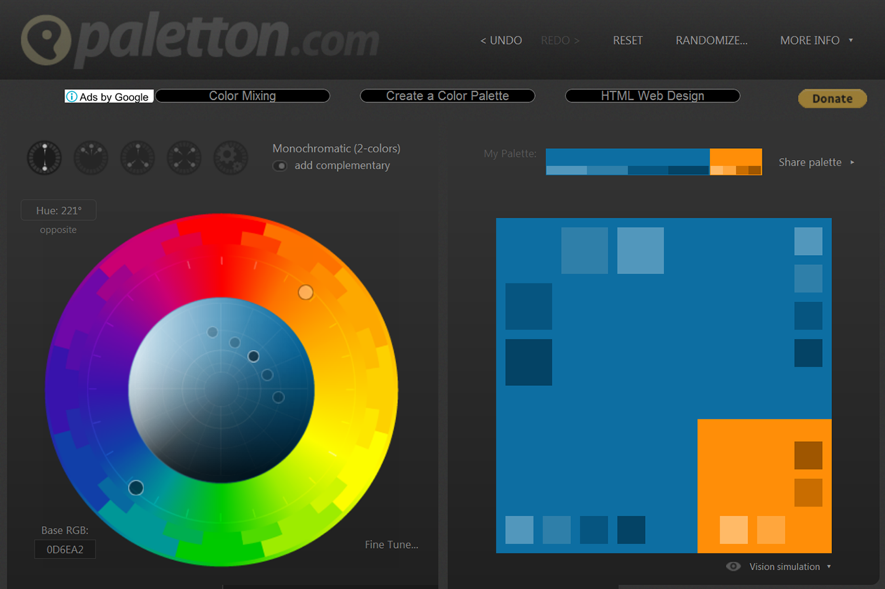The height and width of the screenshot is (589, 885).
Task: Select the Tetrad color scheme icon
Action: [x=184, y=158]
